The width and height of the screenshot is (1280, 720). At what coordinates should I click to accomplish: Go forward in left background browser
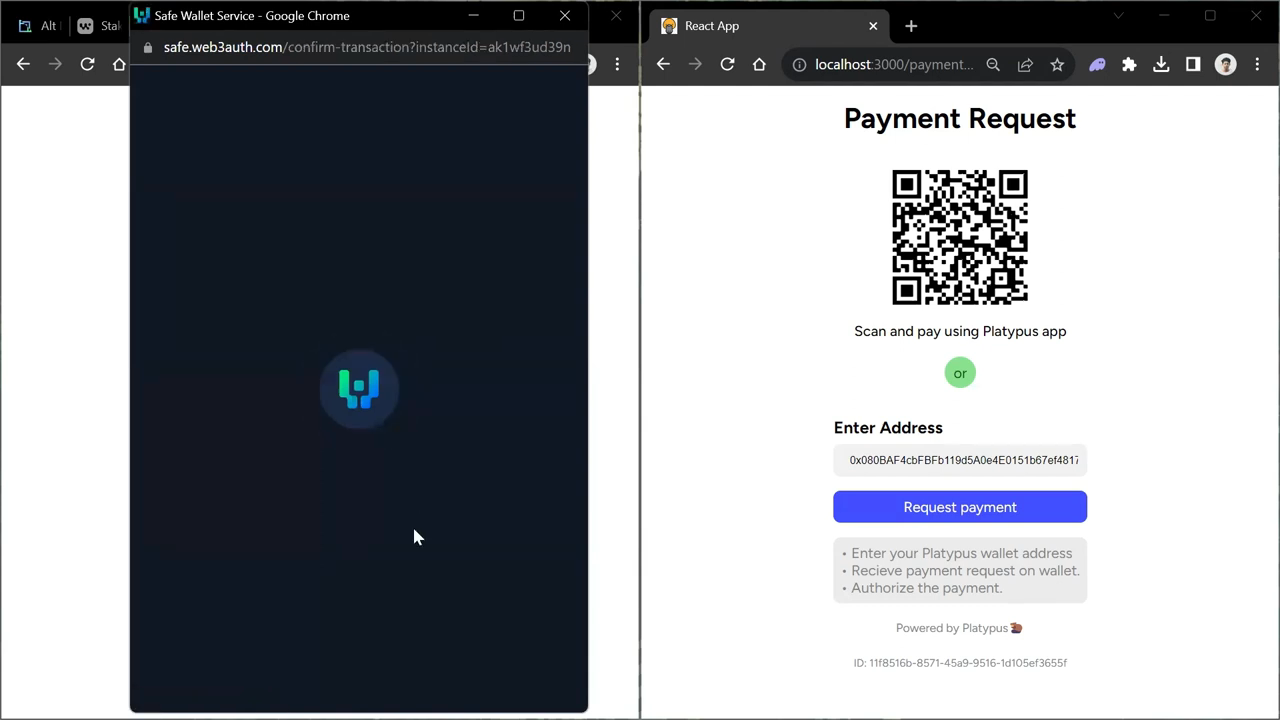[55, 64]
